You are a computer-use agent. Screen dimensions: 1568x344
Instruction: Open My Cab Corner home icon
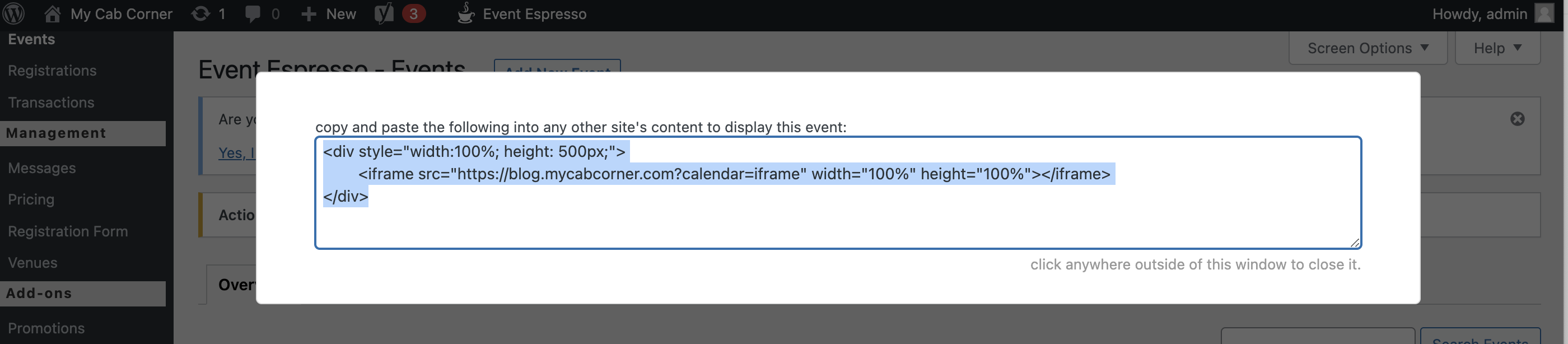(53, 13)
